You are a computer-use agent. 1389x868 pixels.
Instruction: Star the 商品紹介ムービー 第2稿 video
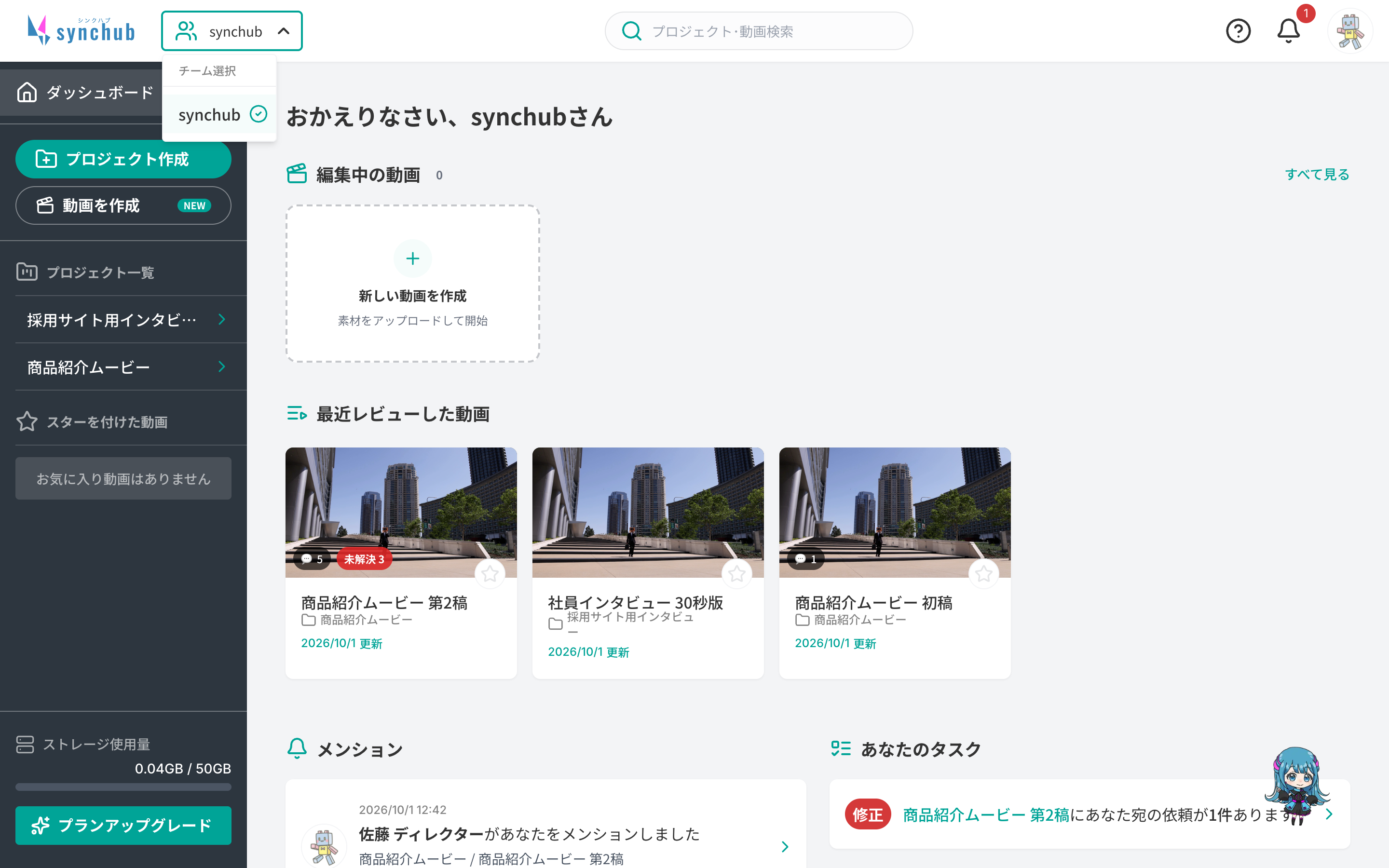point(490,573)
